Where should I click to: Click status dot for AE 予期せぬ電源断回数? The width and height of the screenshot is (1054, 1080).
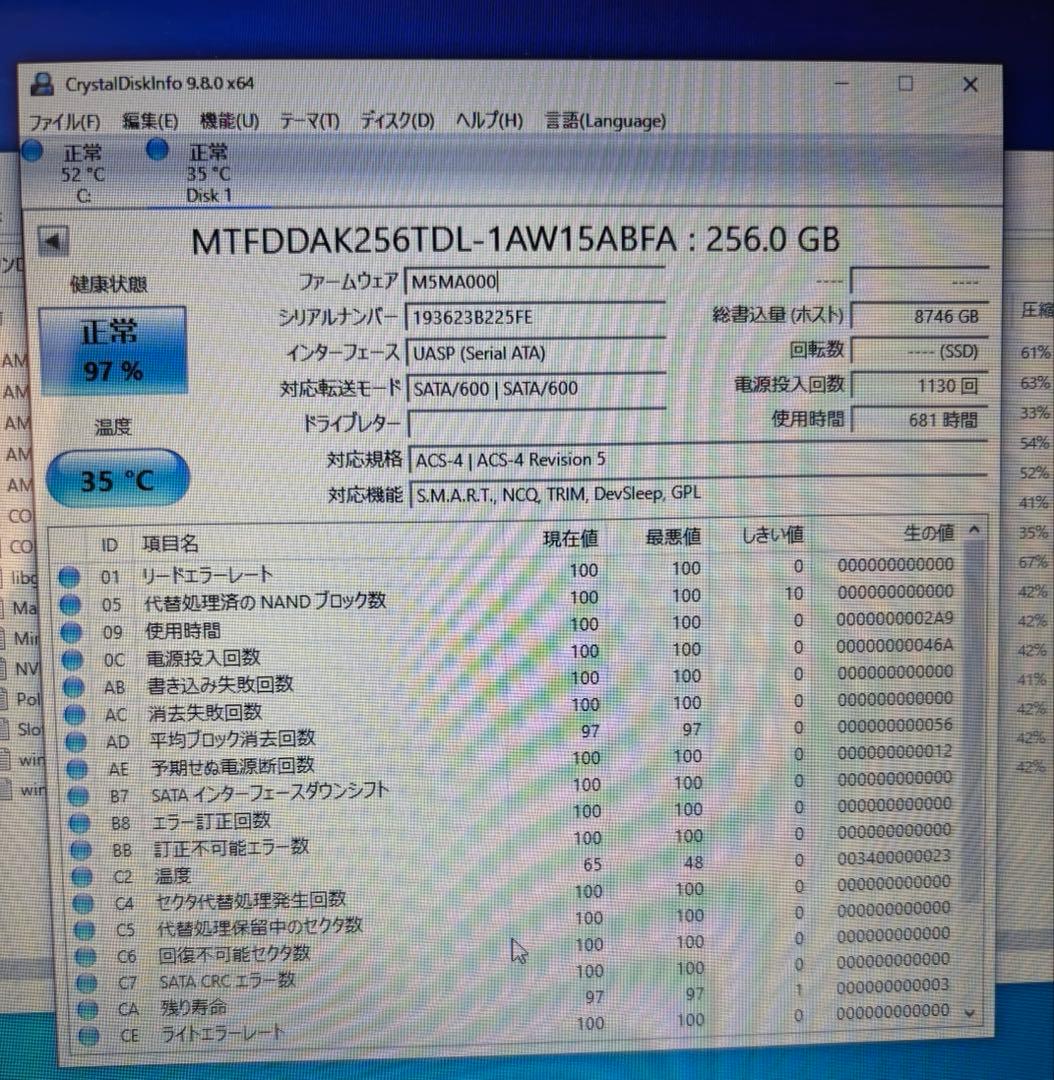pyautogui.click(x=77, y=768)
